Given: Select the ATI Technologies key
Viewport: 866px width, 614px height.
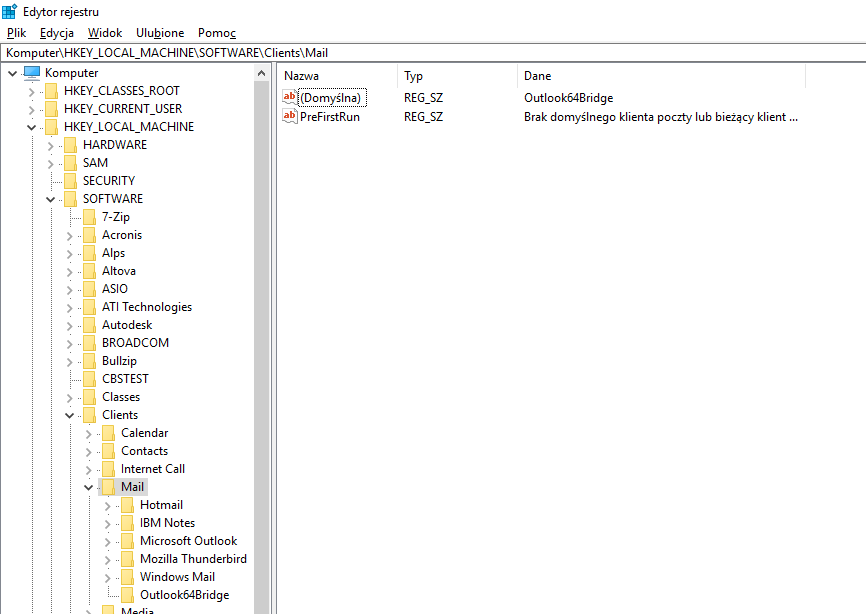Looking at the screenshot, I should click(x=147, y=307).
